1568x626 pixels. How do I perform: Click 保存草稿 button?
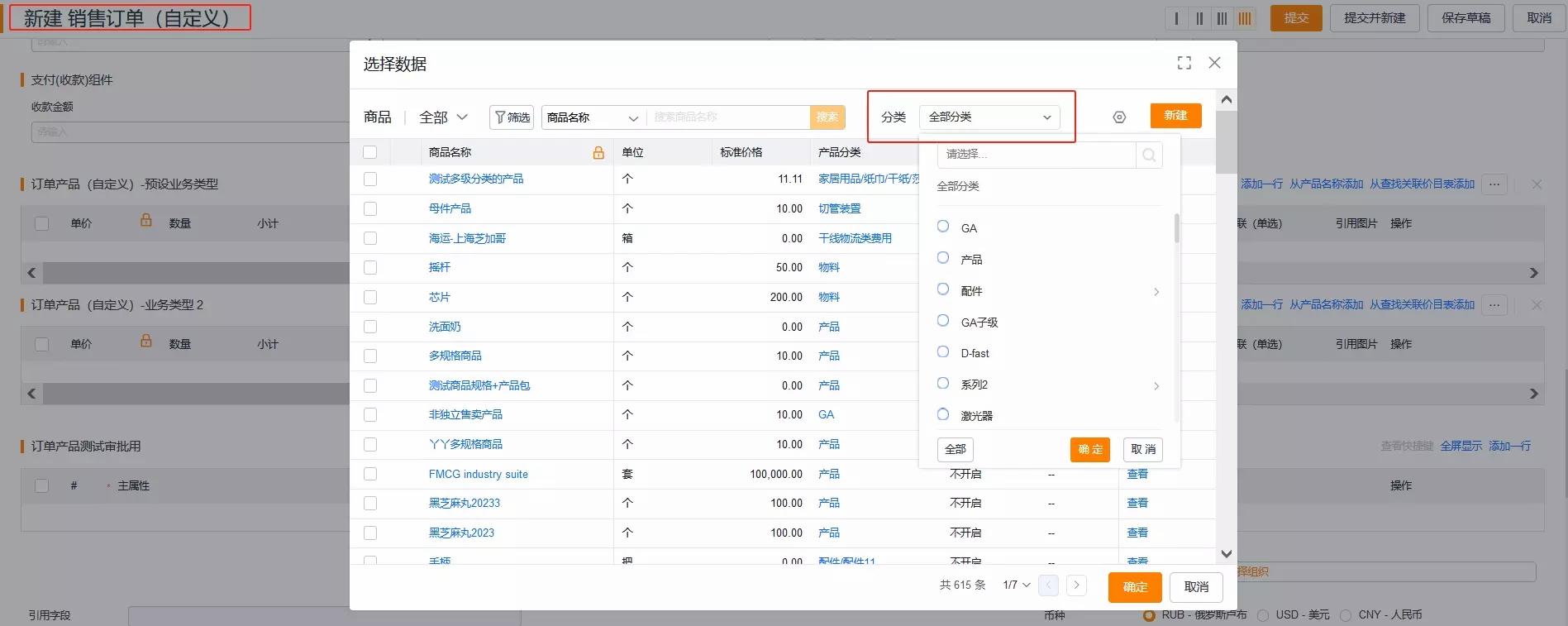(1466, 18)
